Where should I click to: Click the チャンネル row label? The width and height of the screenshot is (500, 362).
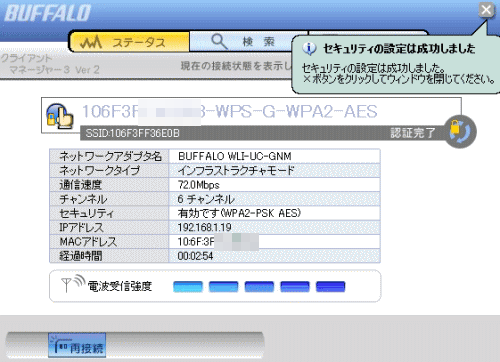(83, 199)
